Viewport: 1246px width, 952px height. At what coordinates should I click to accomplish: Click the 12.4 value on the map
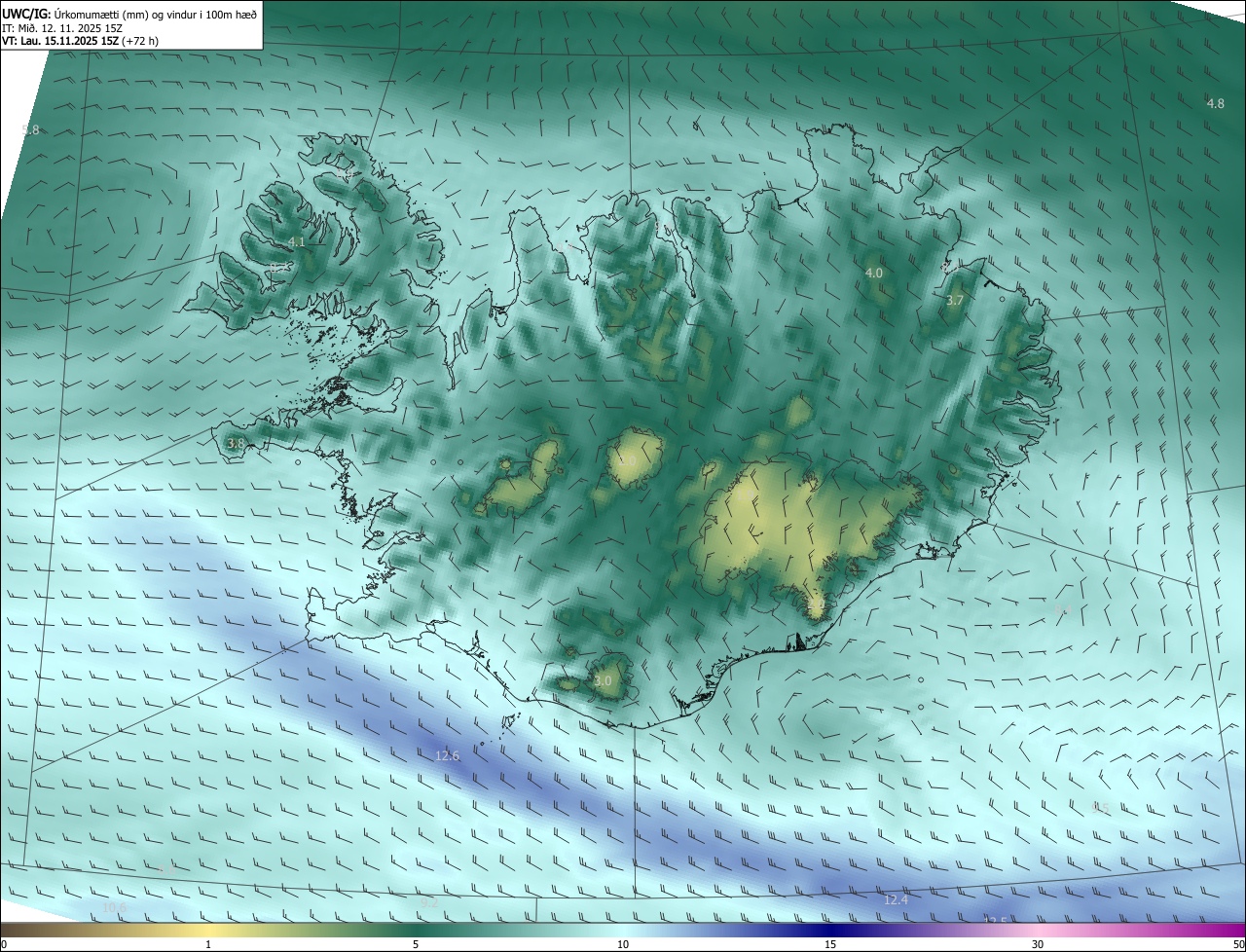click(x=896, y=900)
